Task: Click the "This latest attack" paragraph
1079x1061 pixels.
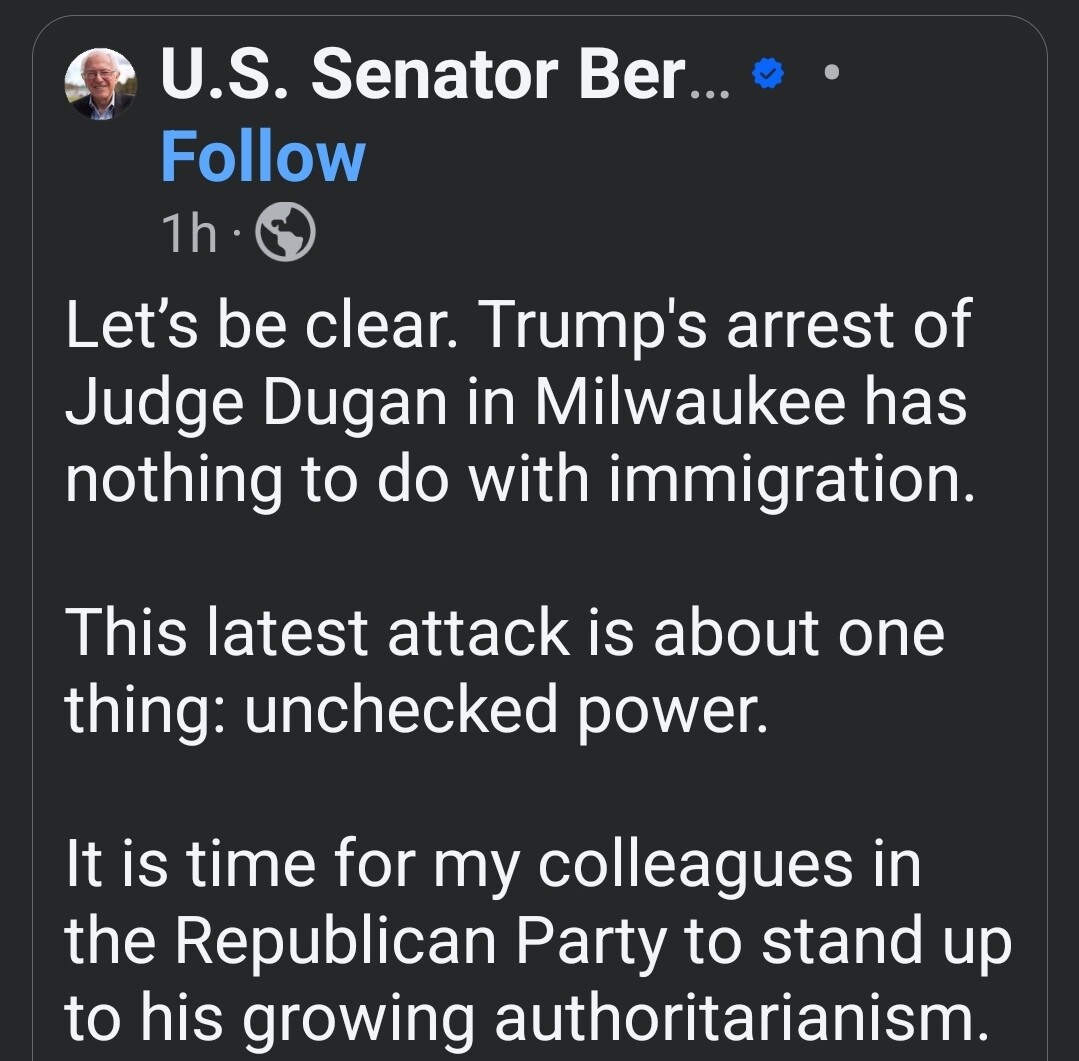Action: pos(504,671)
